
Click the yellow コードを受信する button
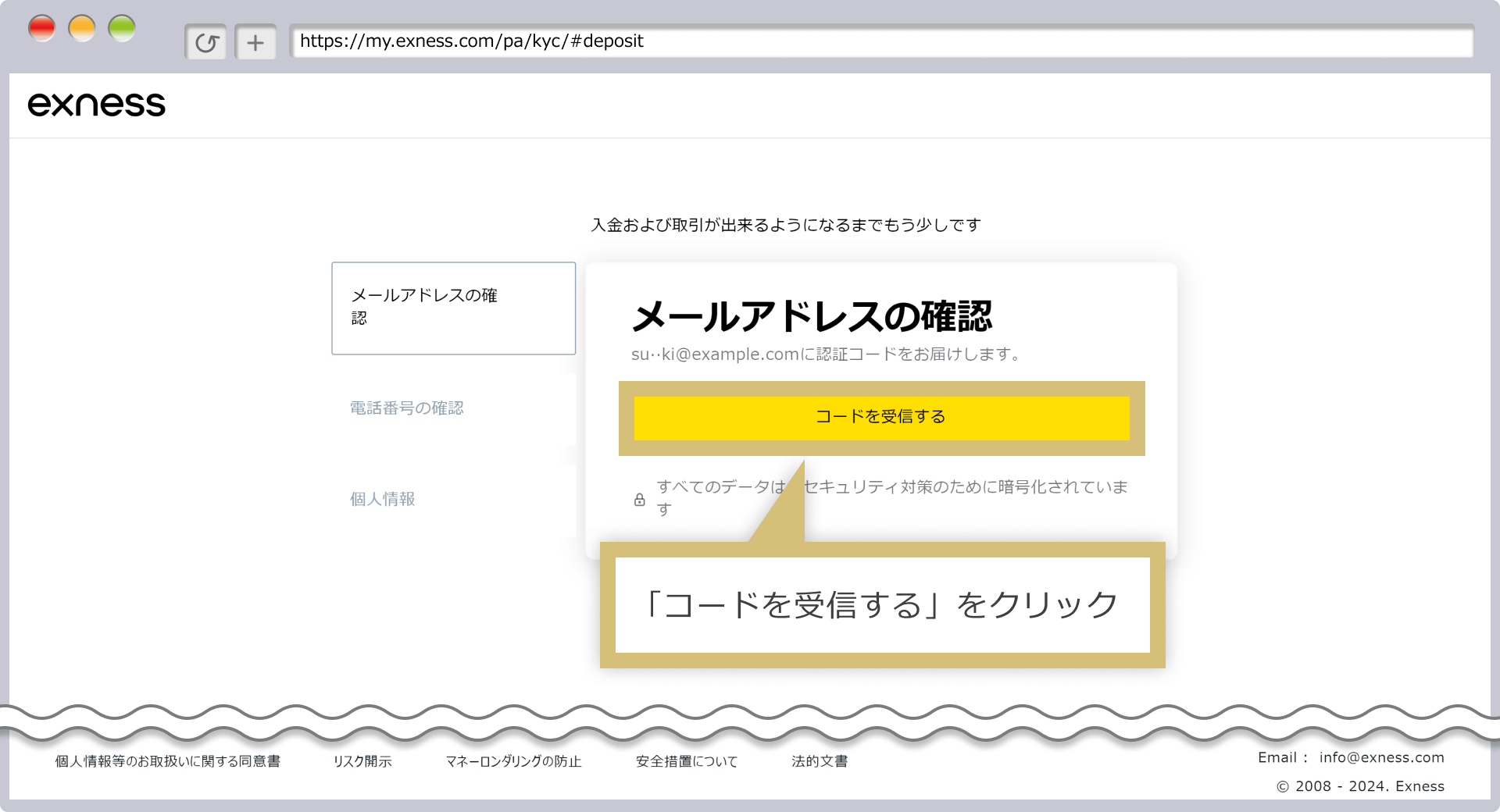coord(881,418)
